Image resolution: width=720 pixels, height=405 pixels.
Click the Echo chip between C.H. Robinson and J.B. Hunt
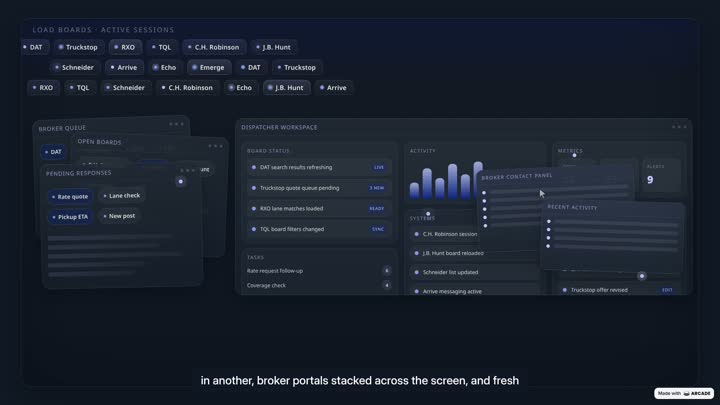point(241,88)
